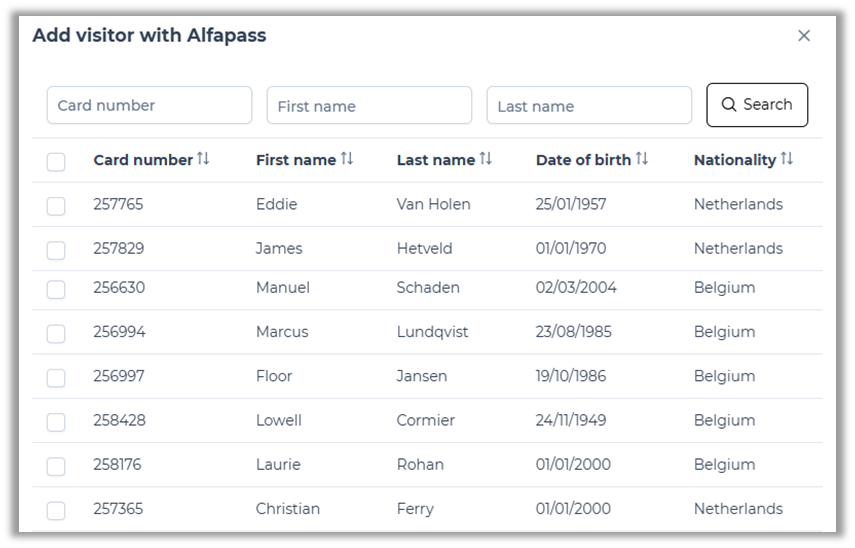Close the Add visitor with Alfapass dialog
855x548 pixels.
(x=804, y=36)
